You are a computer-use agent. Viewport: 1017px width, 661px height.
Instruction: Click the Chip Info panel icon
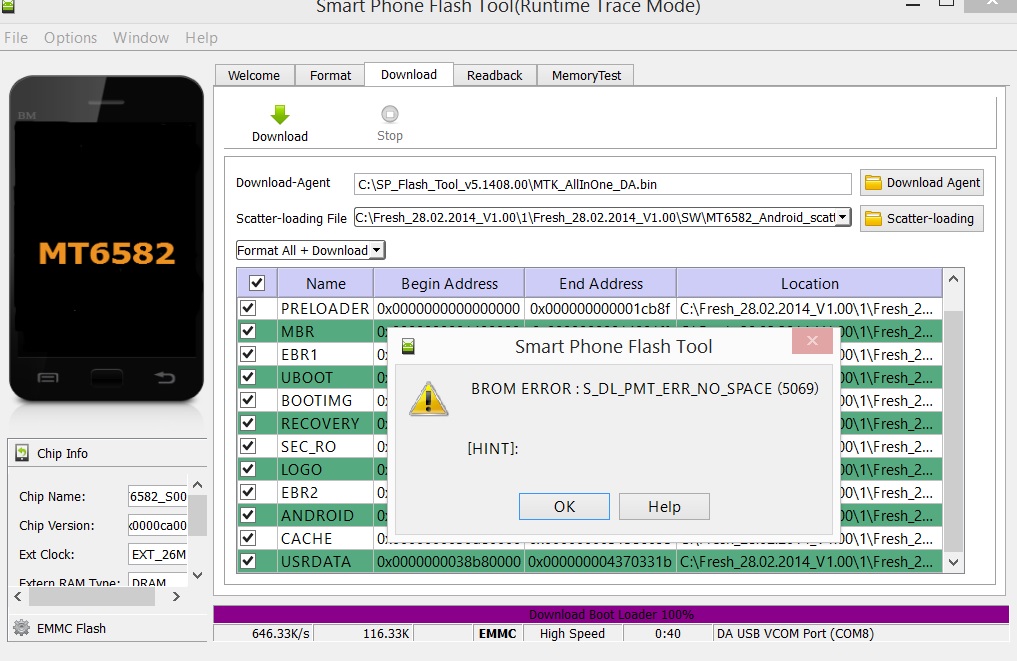pos(22,453)
